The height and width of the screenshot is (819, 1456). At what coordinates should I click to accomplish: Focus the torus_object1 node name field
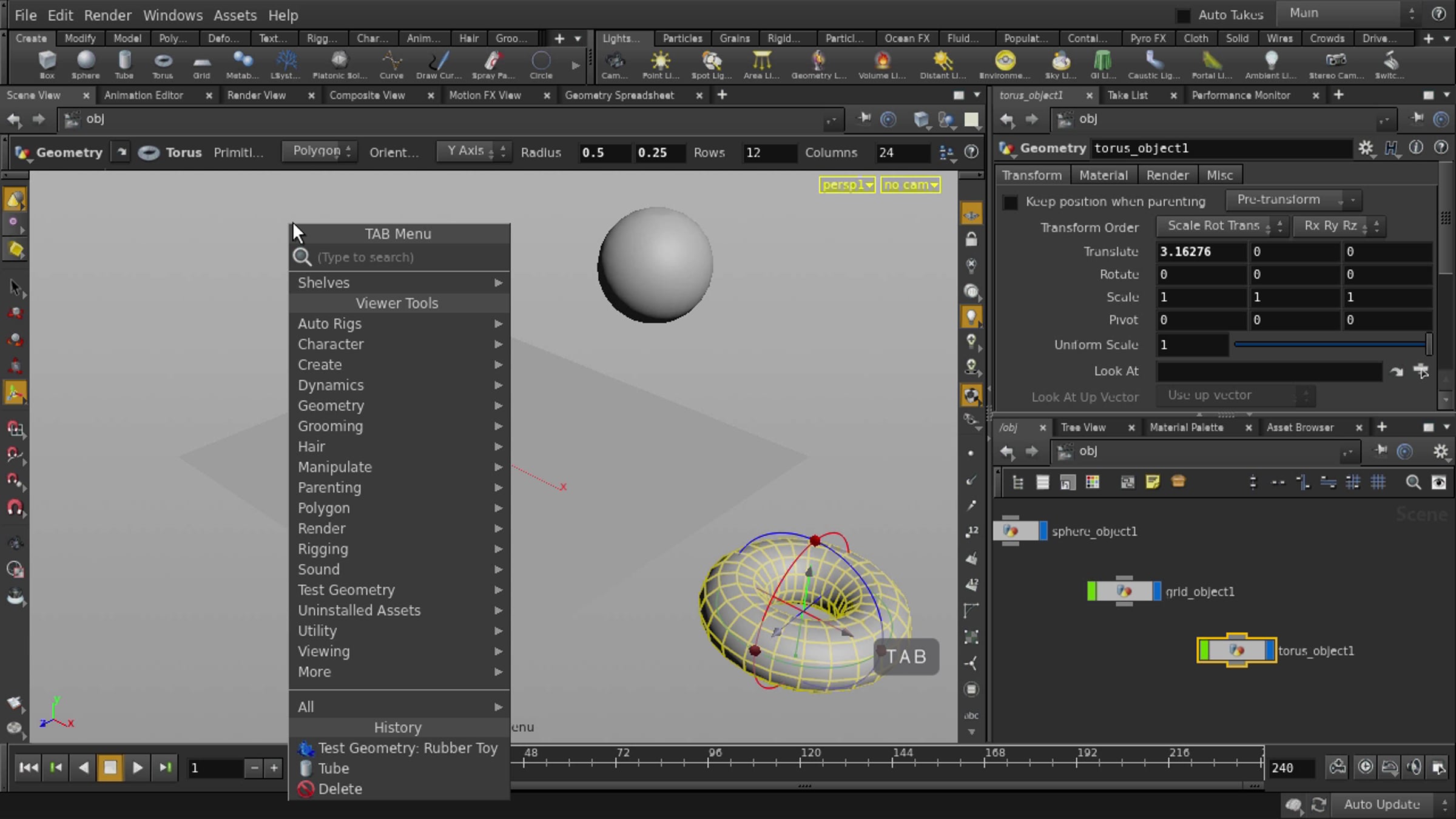pyautogui.click(x=1221, y=148)
